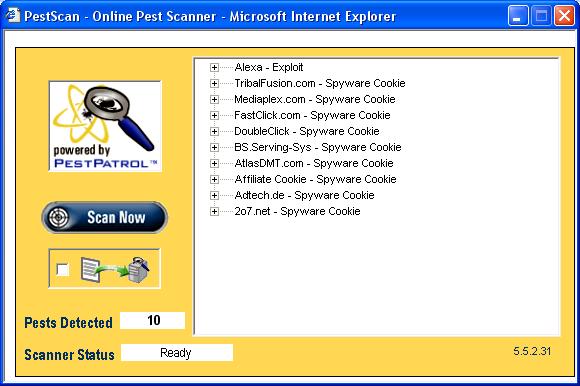Select TribalFusion.com - Spyware Cookie row
The height and width of the screenshot is (386, 580).
[x=320, y=83]
